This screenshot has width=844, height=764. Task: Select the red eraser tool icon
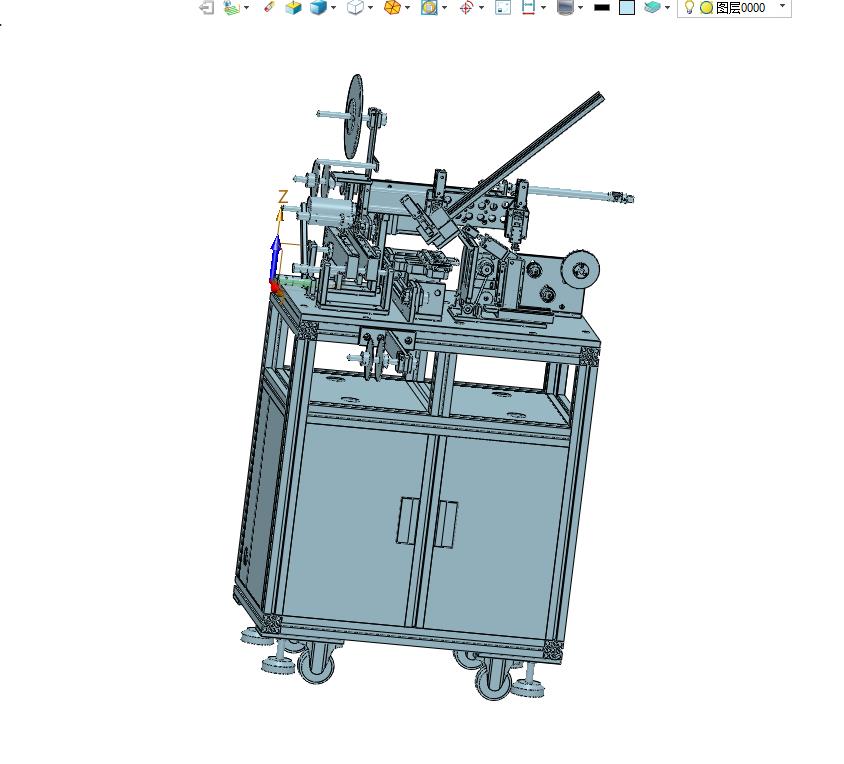click(269, 7)
